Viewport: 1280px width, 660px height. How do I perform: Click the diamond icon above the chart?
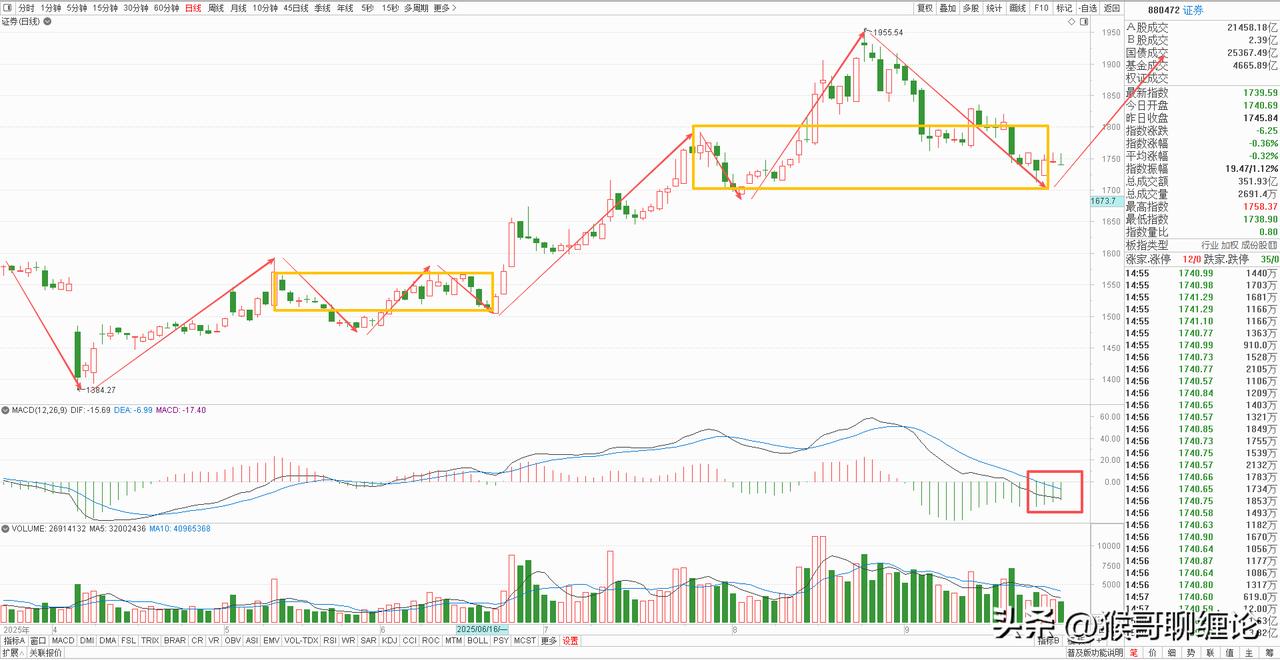[x=1072, y=21]
